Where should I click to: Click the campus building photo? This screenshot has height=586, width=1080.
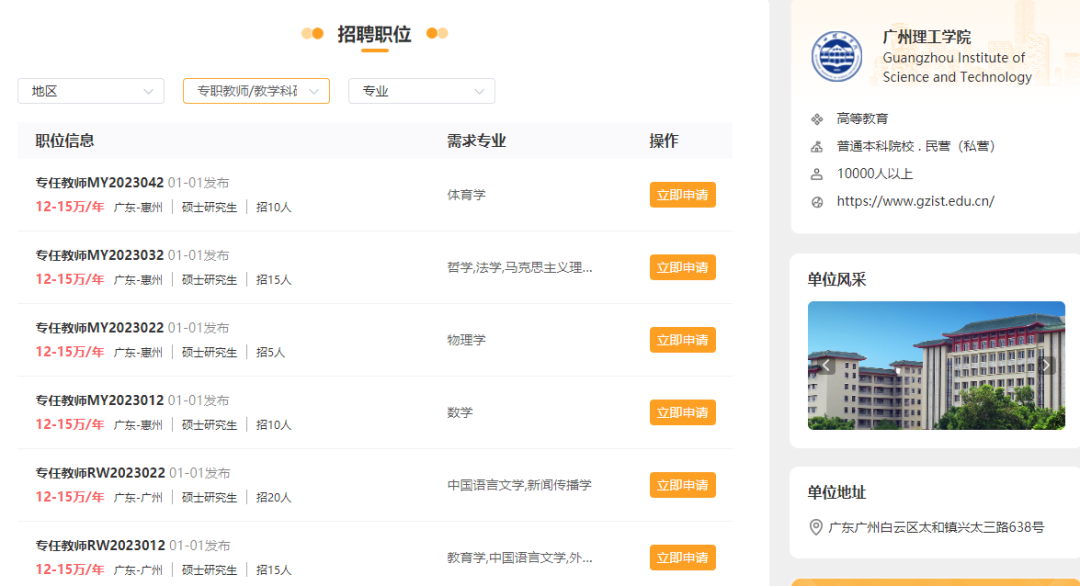(x=936, y=366)
